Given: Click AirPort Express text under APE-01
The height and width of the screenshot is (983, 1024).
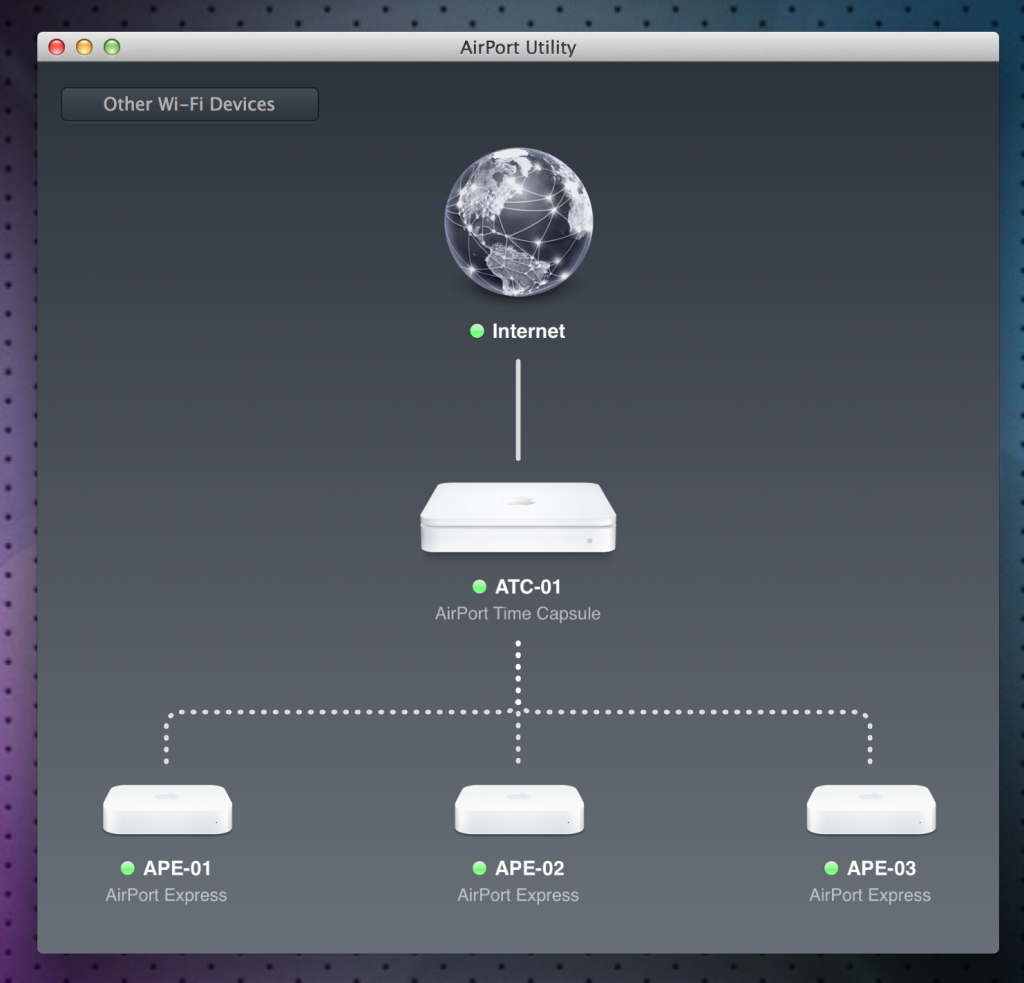Looking at the screenshot, I should pos(167,895).
